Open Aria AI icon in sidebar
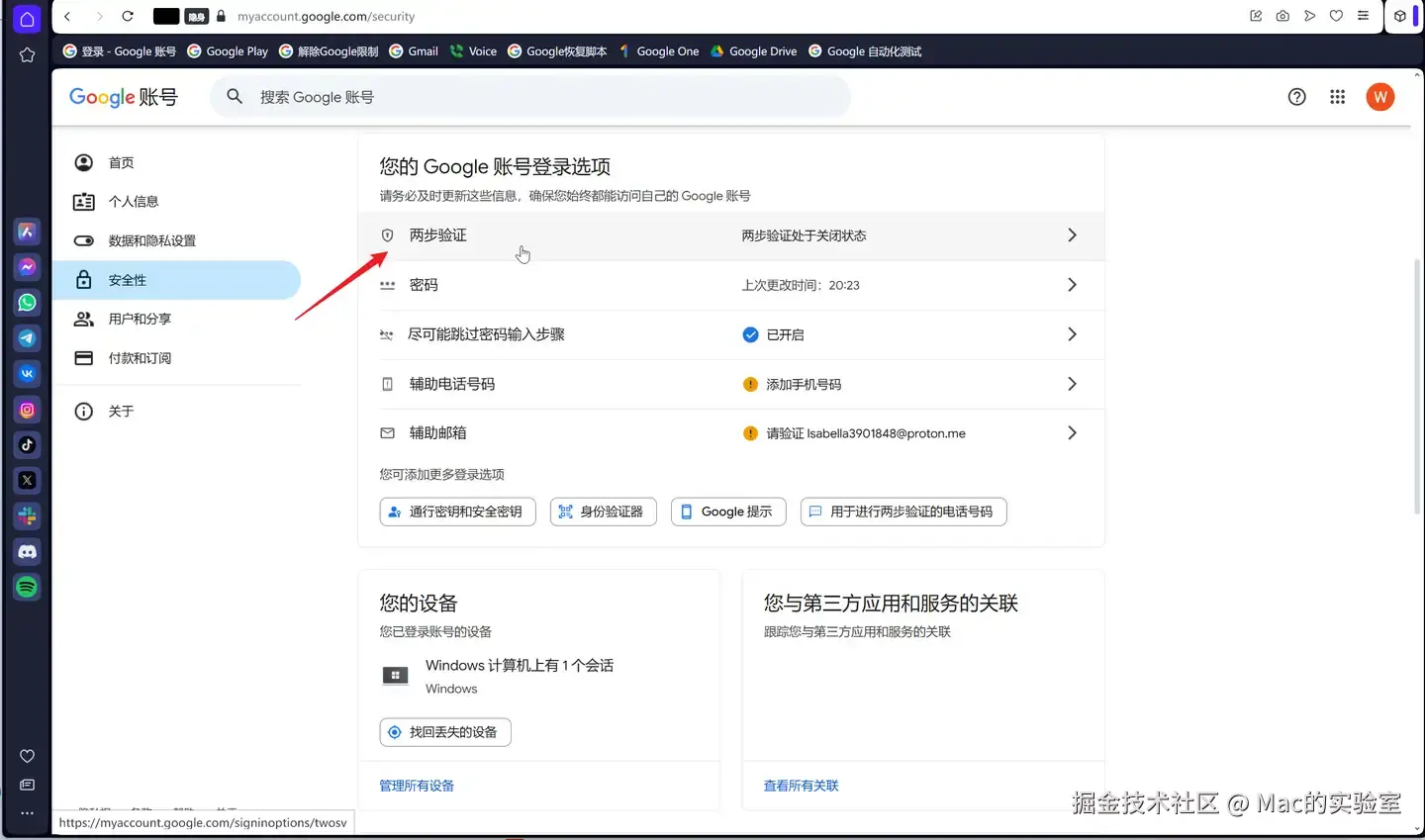The image size is (1425, 840). 27,232
